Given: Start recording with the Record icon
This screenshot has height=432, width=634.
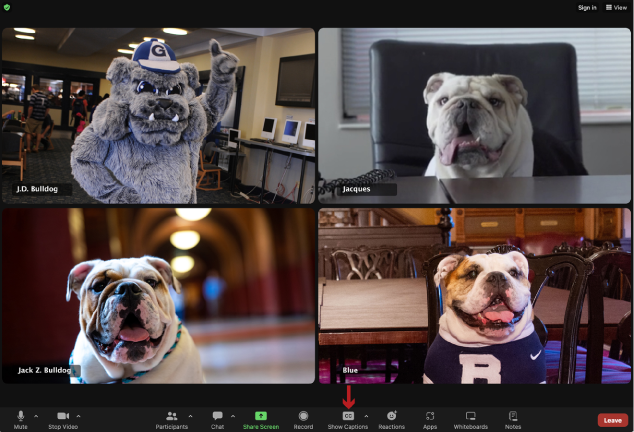Looking at the screenshot, I should (x=303, y=416).
